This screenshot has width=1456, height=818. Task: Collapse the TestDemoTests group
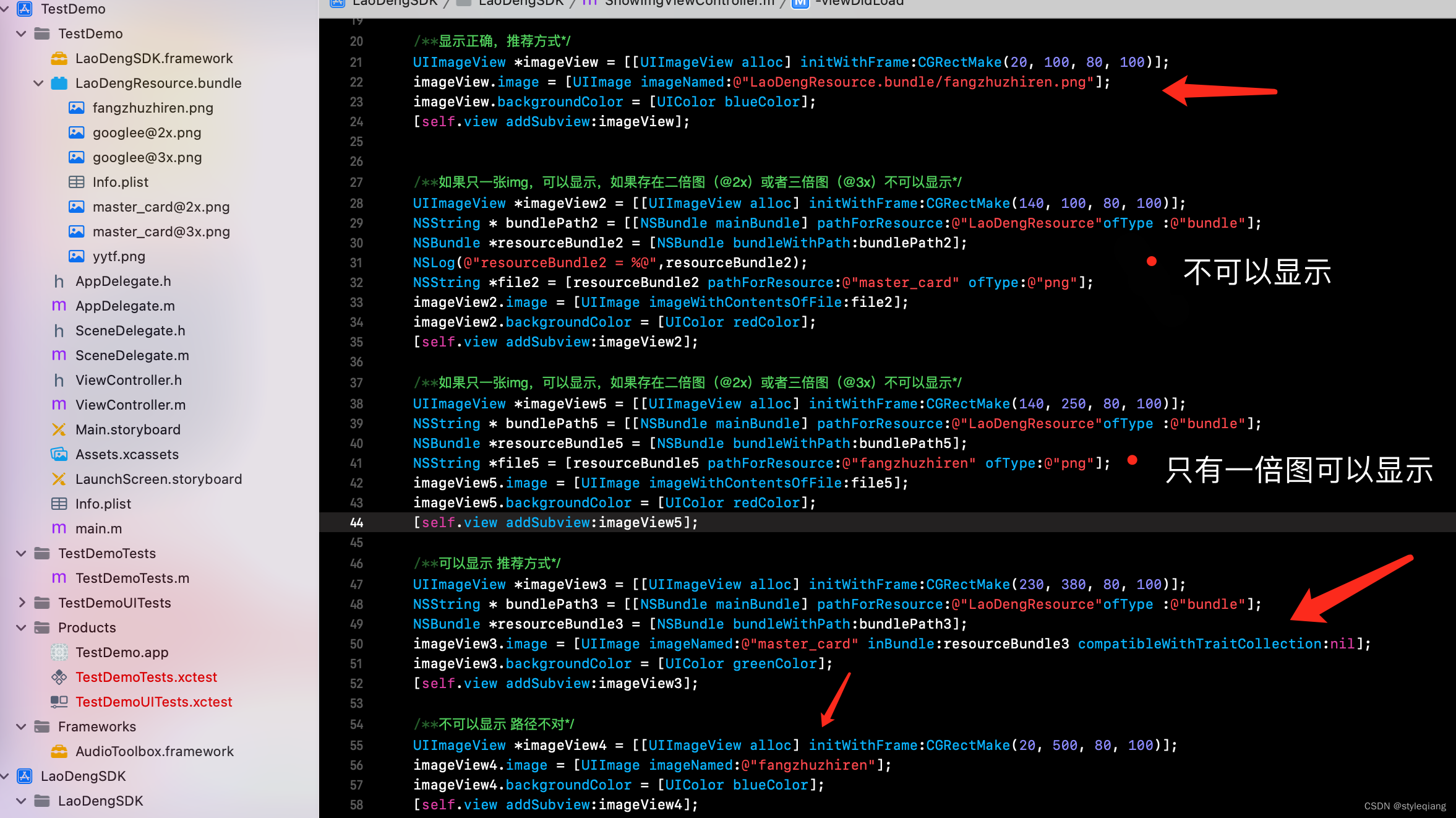tap(21, 554)
